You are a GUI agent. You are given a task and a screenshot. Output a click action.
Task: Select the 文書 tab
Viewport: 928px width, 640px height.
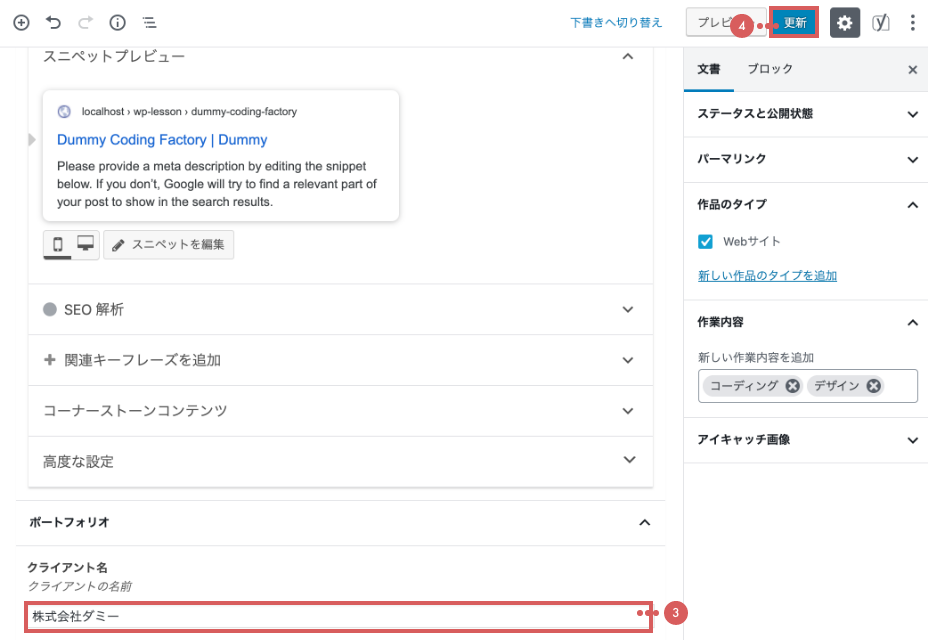[709, 69]
